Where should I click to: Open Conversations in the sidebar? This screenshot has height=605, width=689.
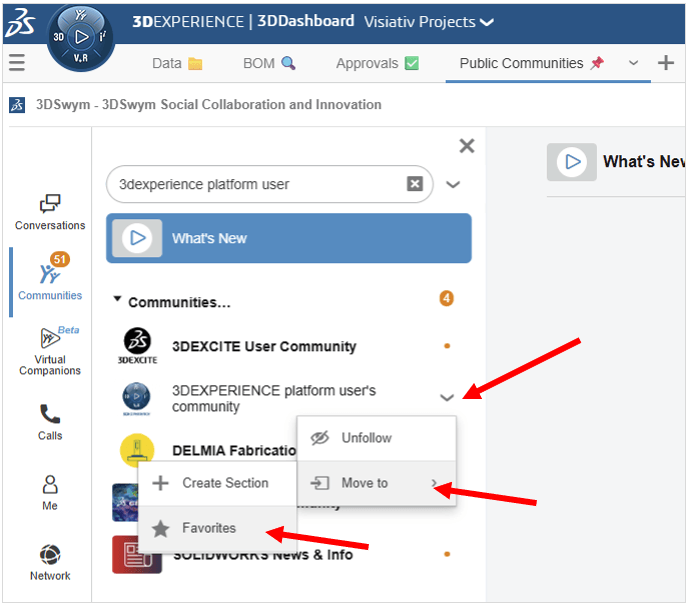50,212
